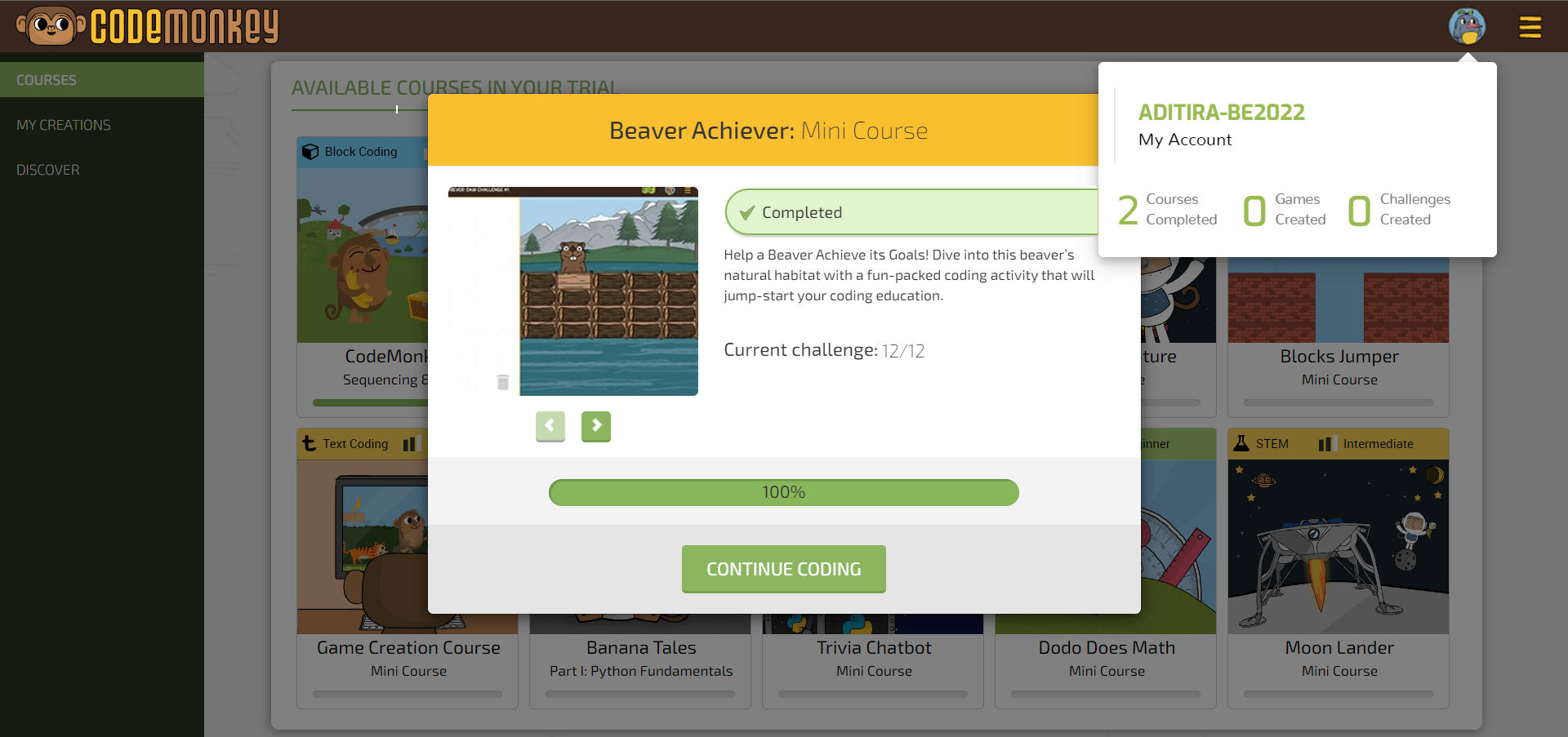This screenshot has width=1568, height=737.
Task: Click the ADITIRA-BE2022 username
Action: coord(1222,112)
